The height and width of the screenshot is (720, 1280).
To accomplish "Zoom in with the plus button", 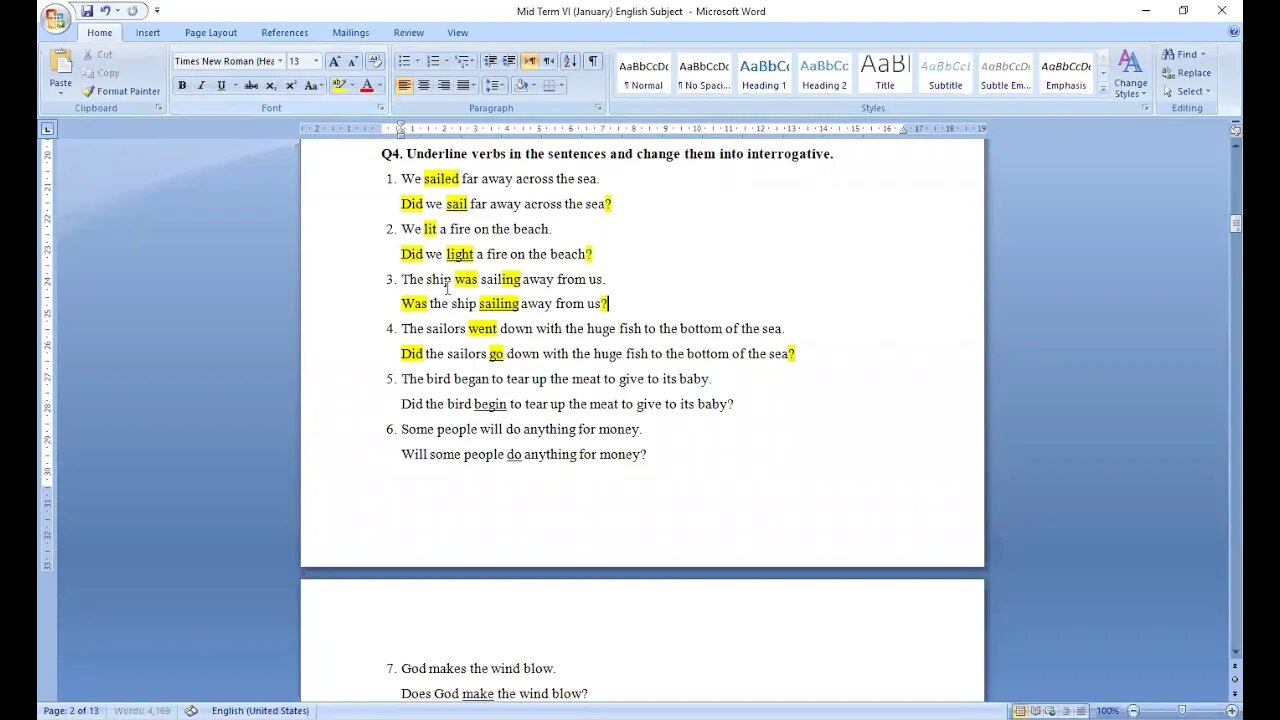I will [x=1231, y=711].
